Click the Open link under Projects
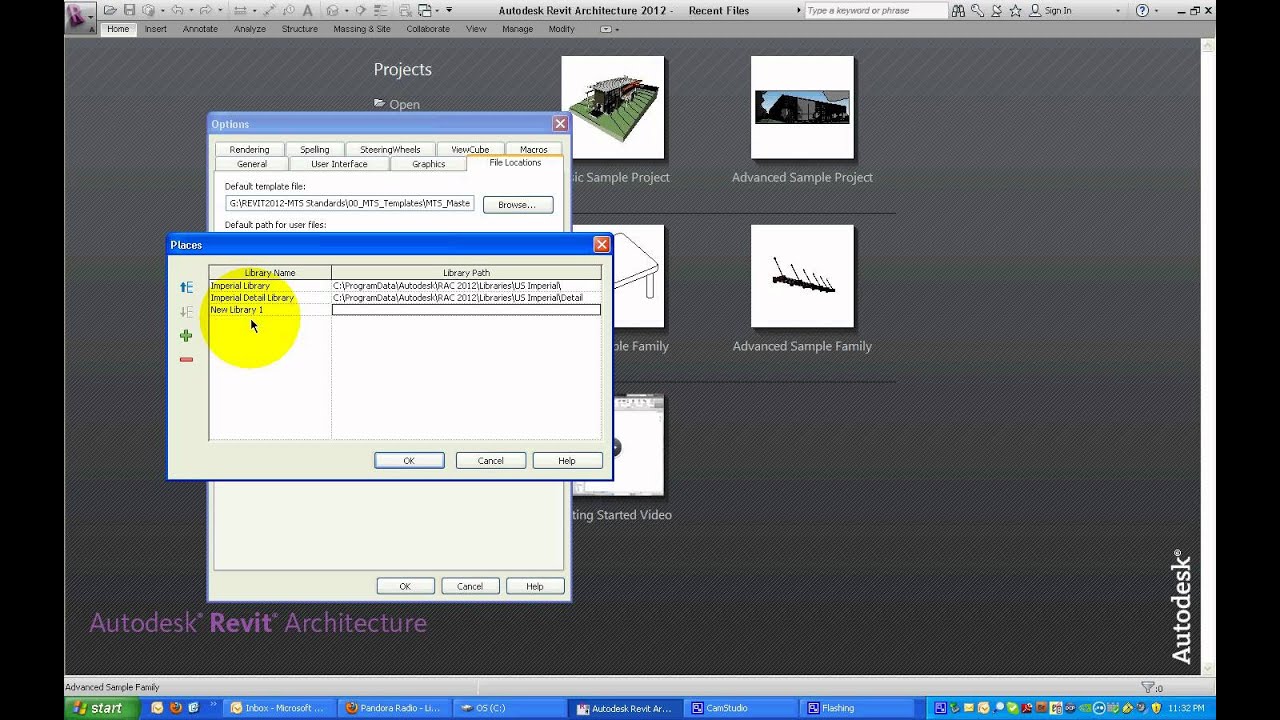This screenshot has width=1280, height=720. click(x=404, y=104)
